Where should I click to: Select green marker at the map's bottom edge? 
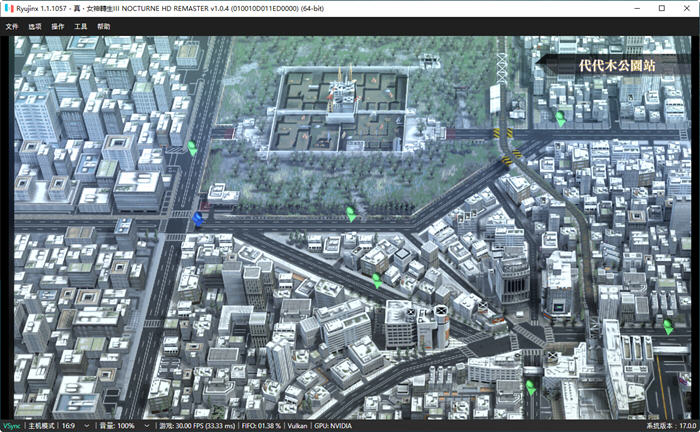(x=530, y=387)
